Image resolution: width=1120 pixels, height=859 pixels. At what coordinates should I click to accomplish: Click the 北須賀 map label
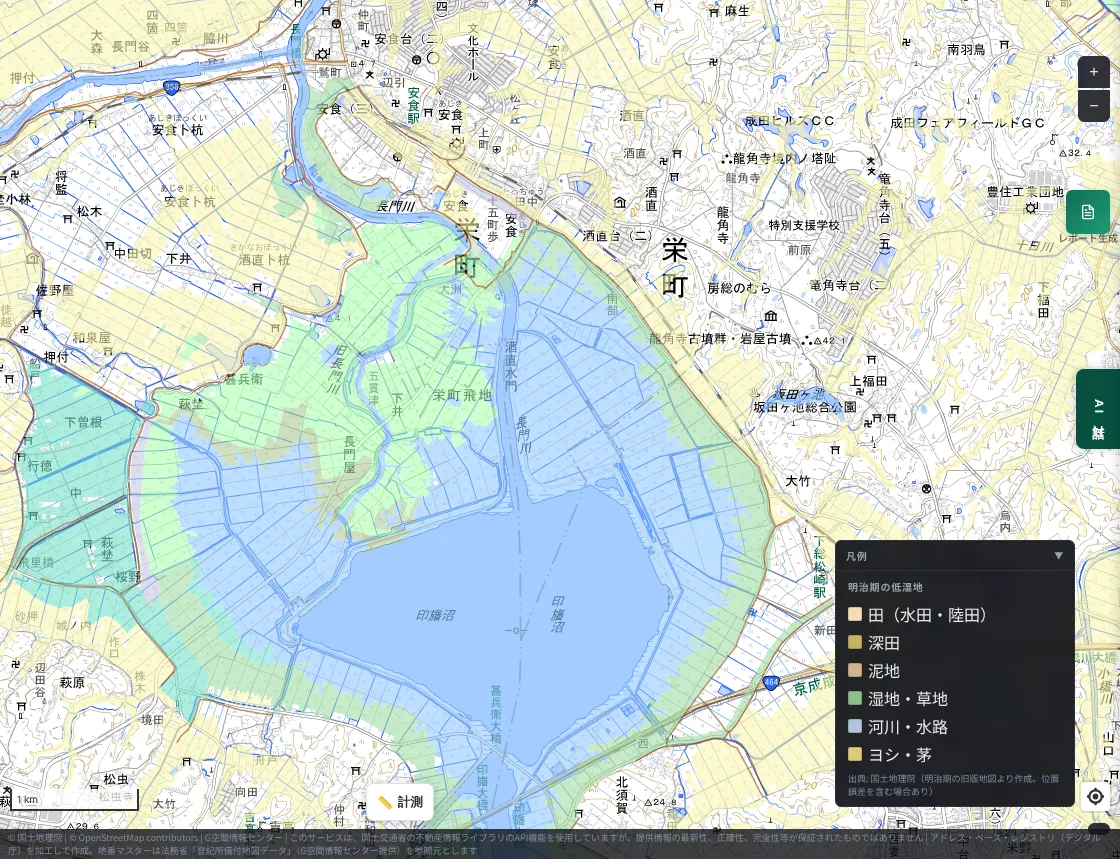622,795
